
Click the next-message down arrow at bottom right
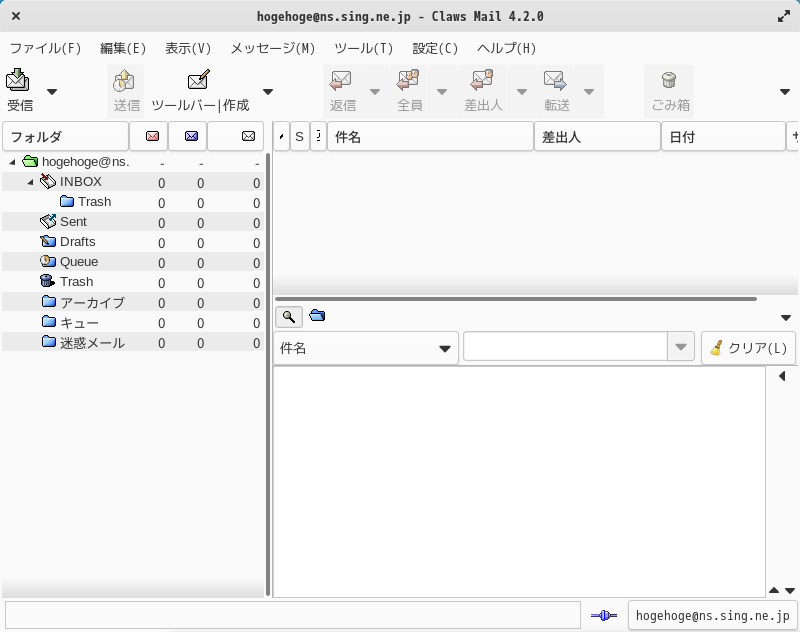(790, 590)
